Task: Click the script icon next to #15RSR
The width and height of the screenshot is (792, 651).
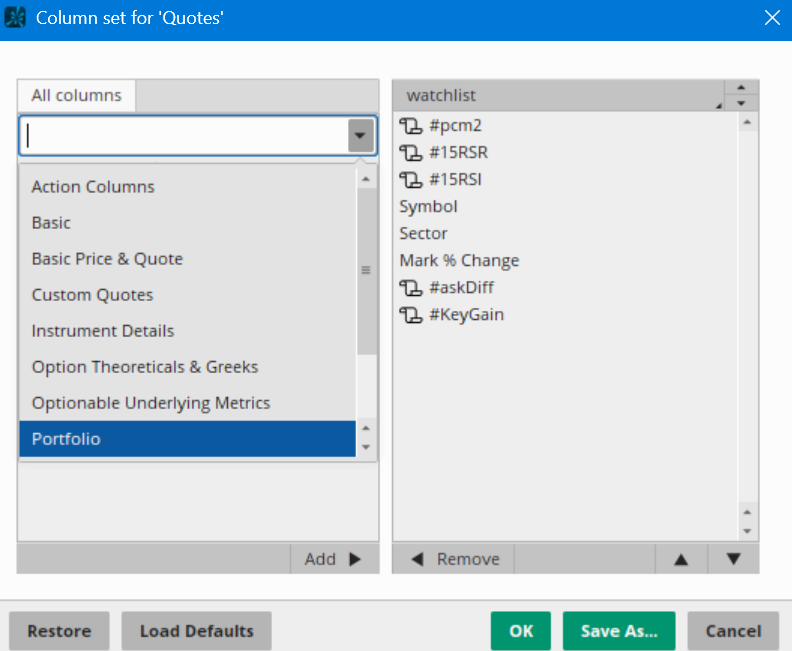Action: [x=411, y=152]
